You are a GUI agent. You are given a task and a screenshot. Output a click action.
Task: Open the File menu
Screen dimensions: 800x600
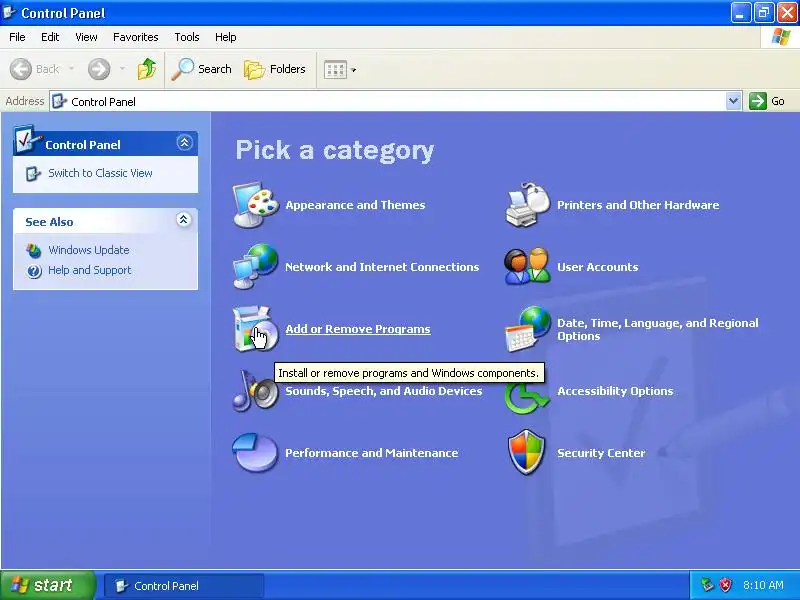pyautogui.click(x=17, y=37)
